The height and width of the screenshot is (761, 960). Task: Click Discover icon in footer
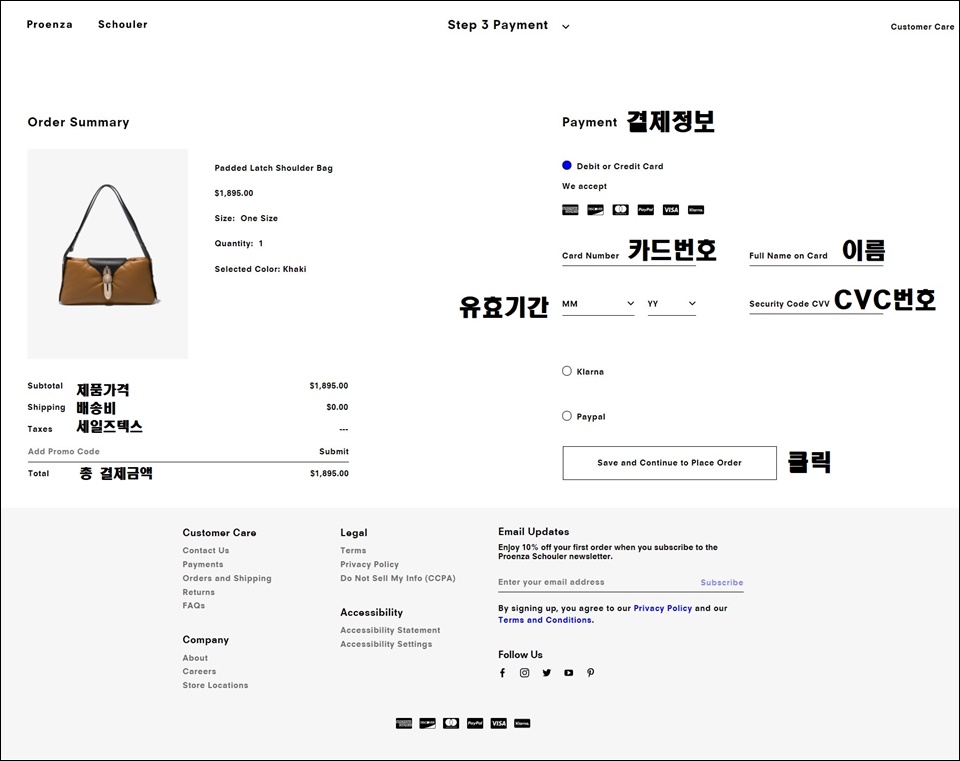427,724
